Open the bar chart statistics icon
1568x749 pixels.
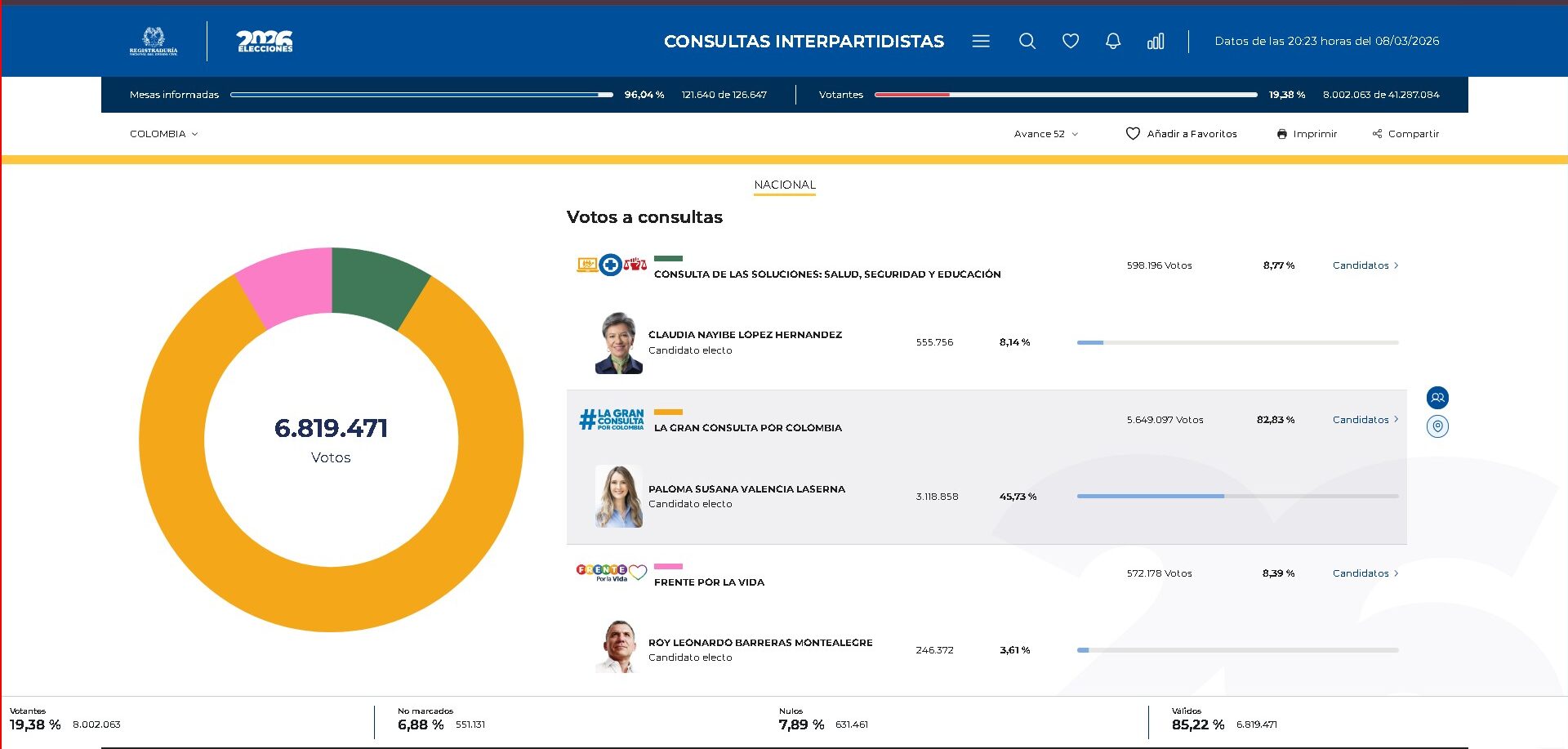pos(1156,42)
